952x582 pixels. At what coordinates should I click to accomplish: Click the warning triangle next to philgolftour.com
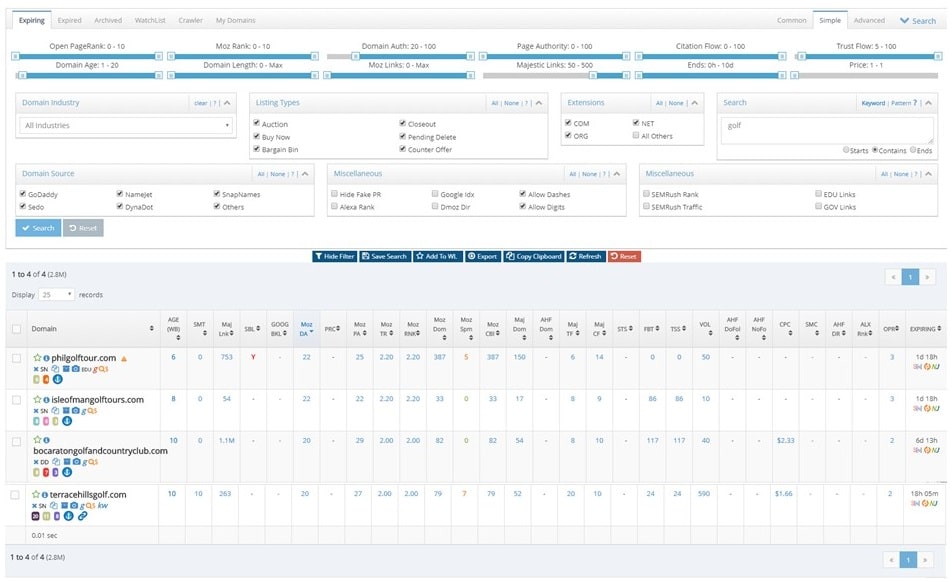click(x=124, y=358)
